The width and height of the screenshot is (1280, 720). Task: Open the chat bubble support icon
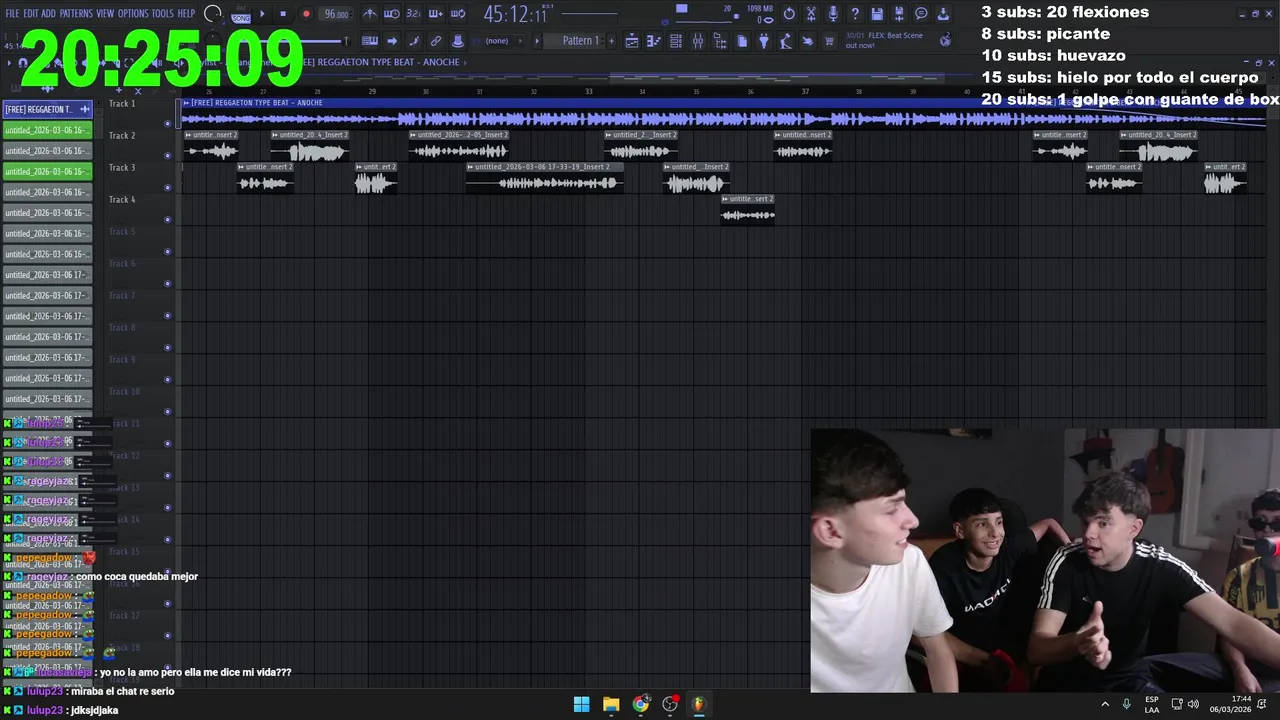[921, 13]
